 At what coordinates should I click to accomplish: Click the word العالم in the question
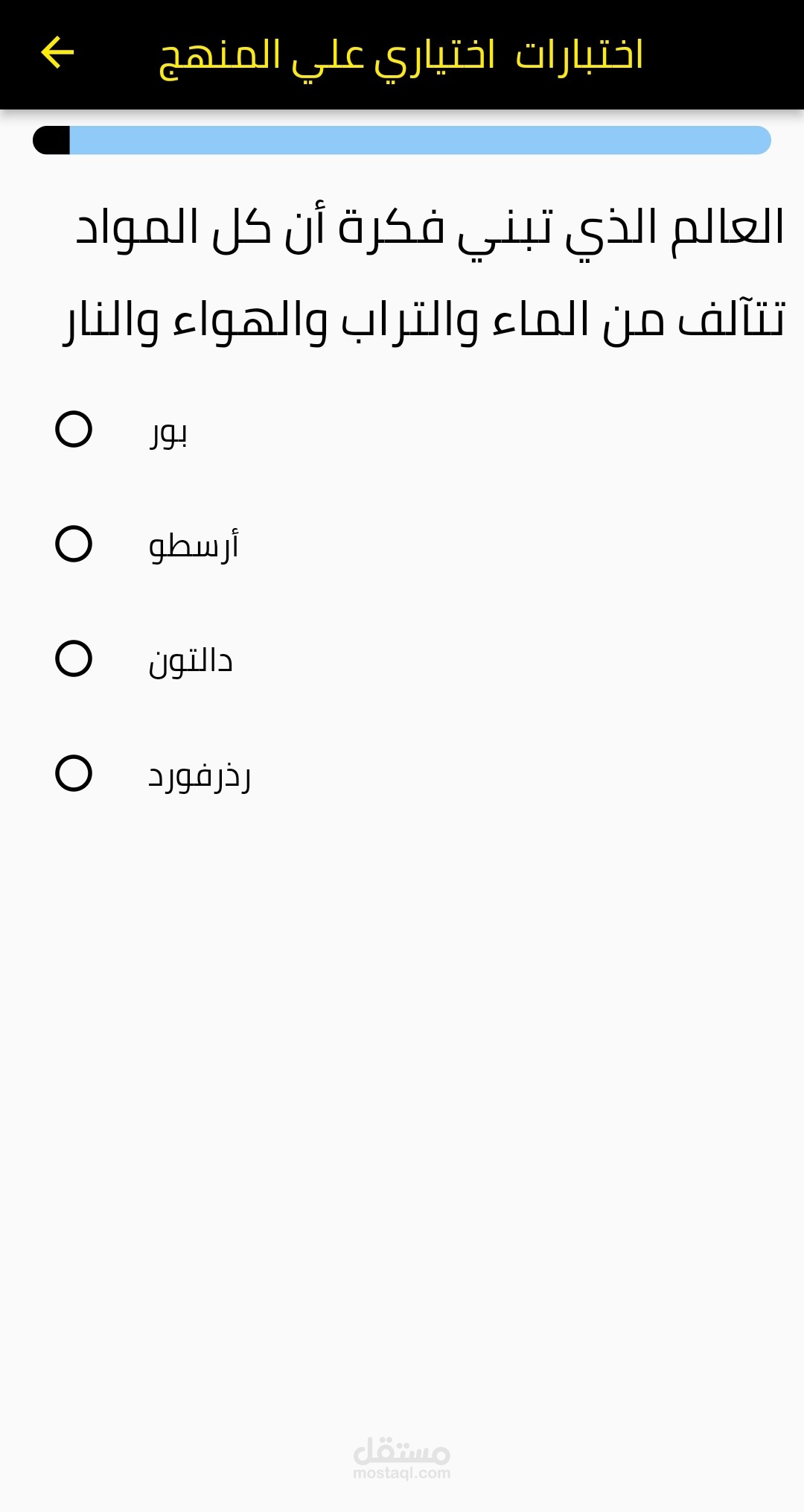tap(728, 227)
